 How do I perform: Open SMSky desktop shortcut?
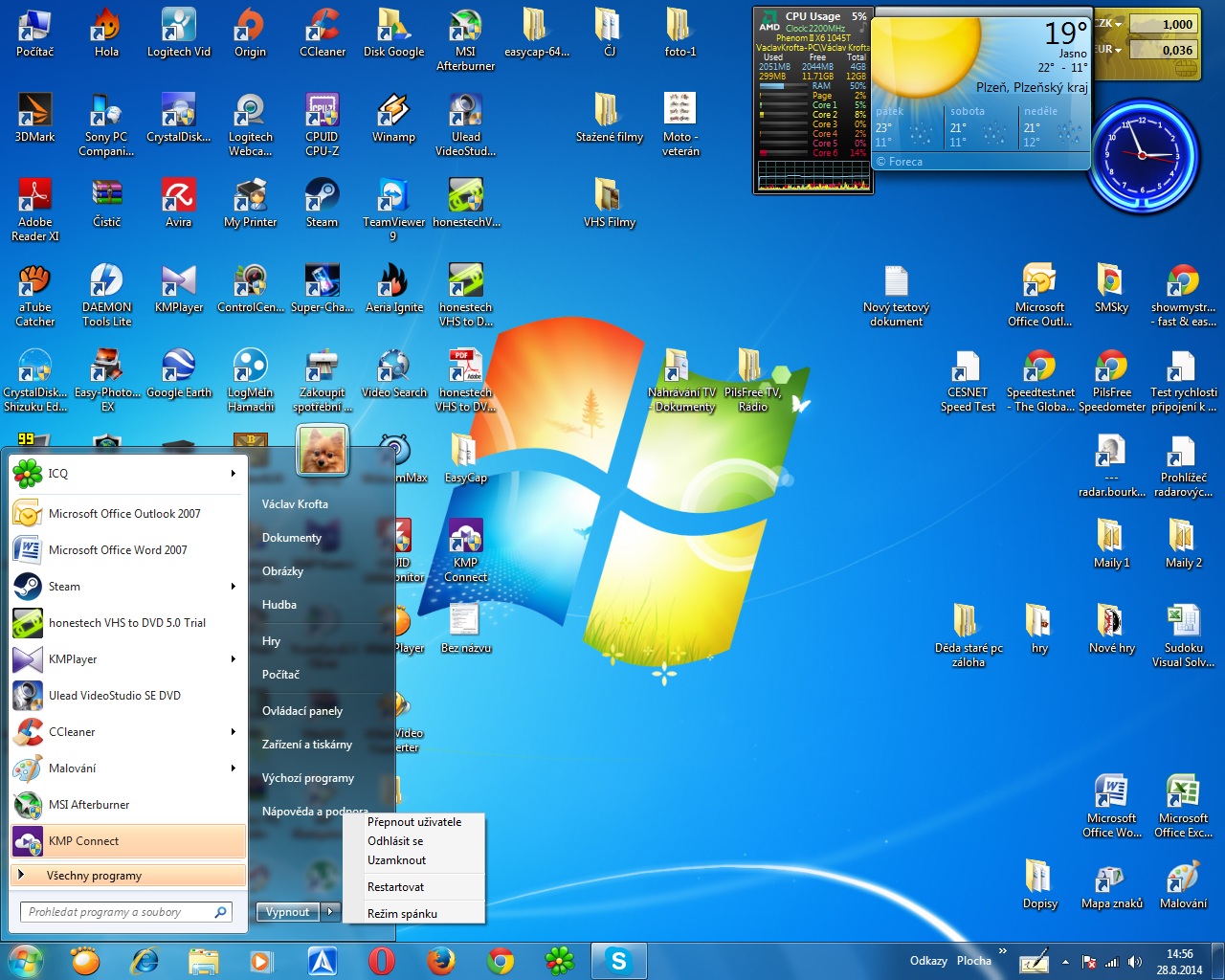(x=1111, y=288)
